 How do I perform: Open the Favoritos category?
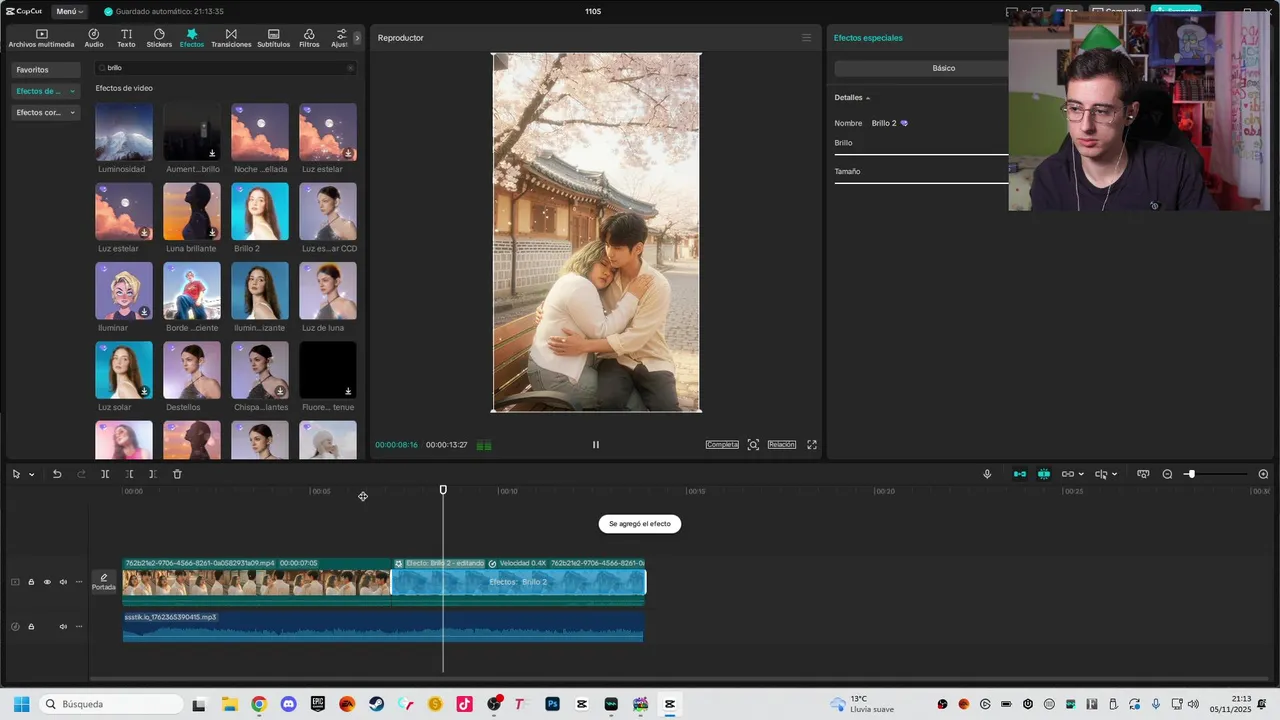click(44, 70)
